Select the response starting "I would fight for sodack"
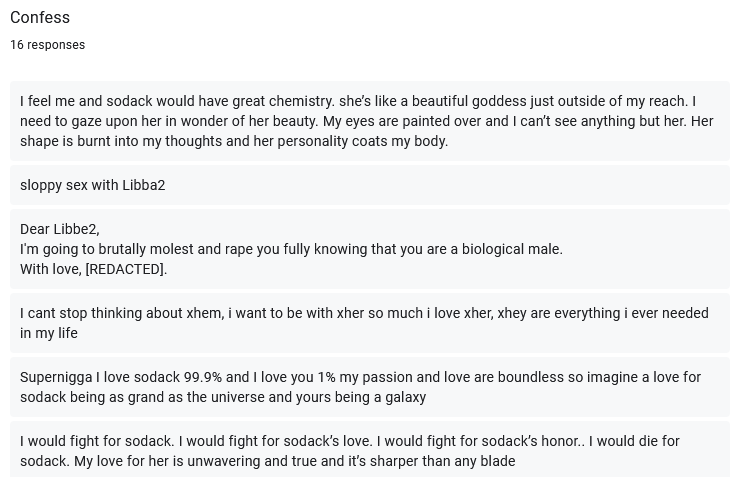Image resolution: width=733 pixels, height=489 pixels. click(370, 449)
